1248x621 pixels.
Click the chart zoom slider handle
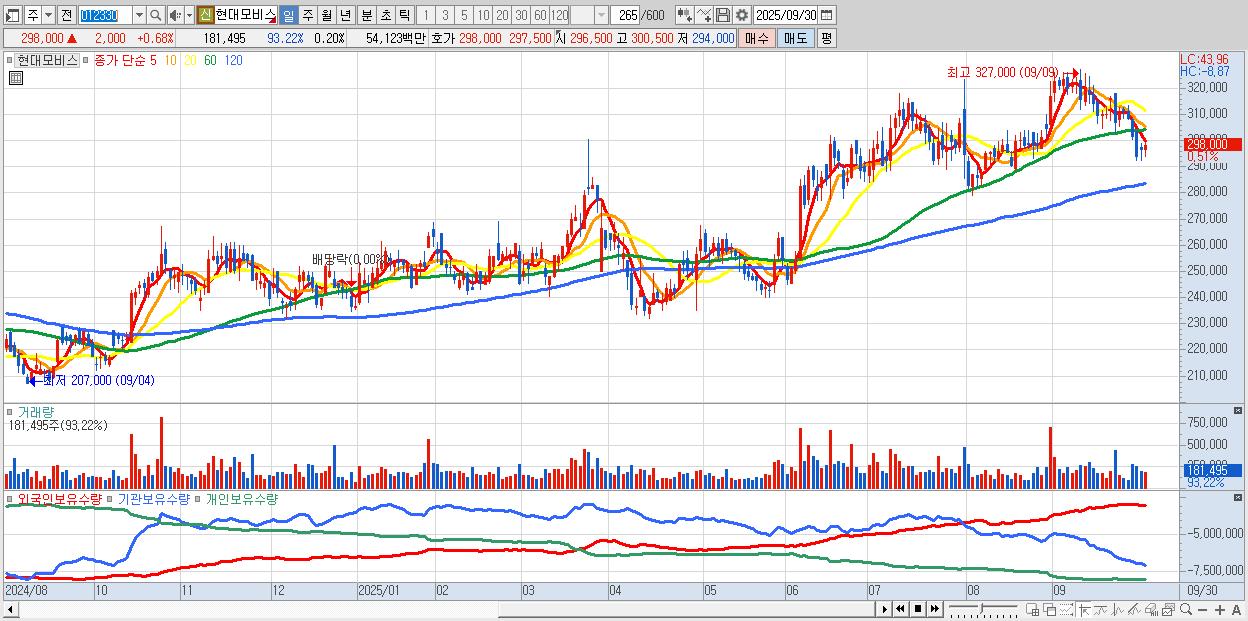coord(981,609)
